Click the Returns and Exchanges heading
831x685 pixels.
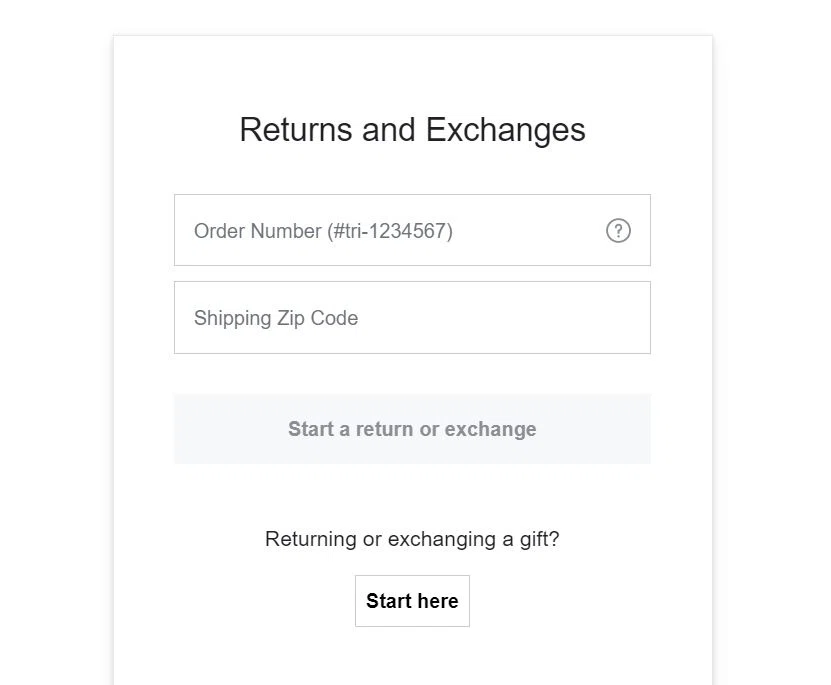(412, 130)
